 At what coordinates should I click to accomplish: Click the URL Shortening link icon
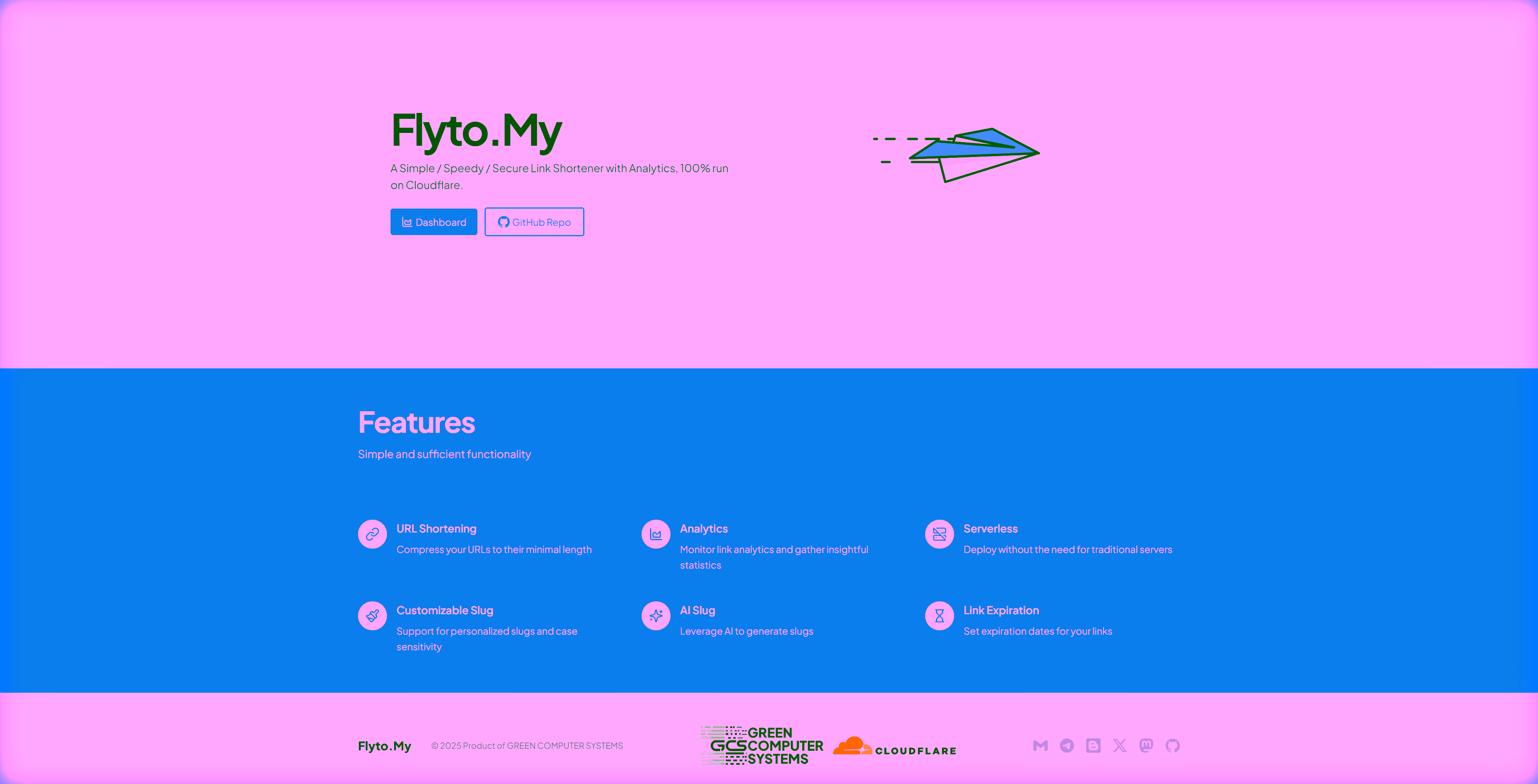pyautogui.click(x=372, y=534)
